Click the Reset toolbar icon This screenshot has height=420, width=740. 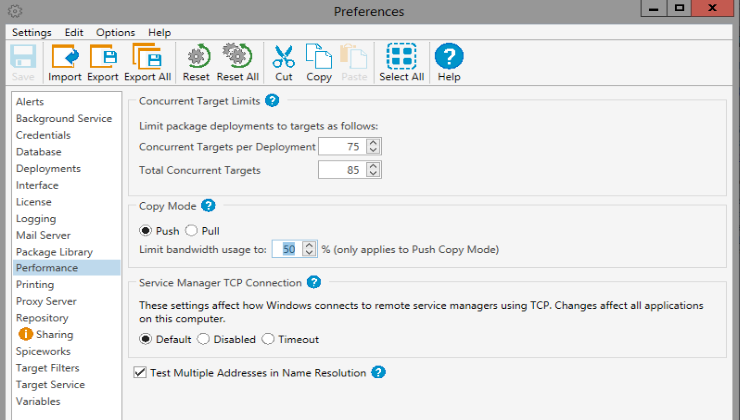coord(196,59)
